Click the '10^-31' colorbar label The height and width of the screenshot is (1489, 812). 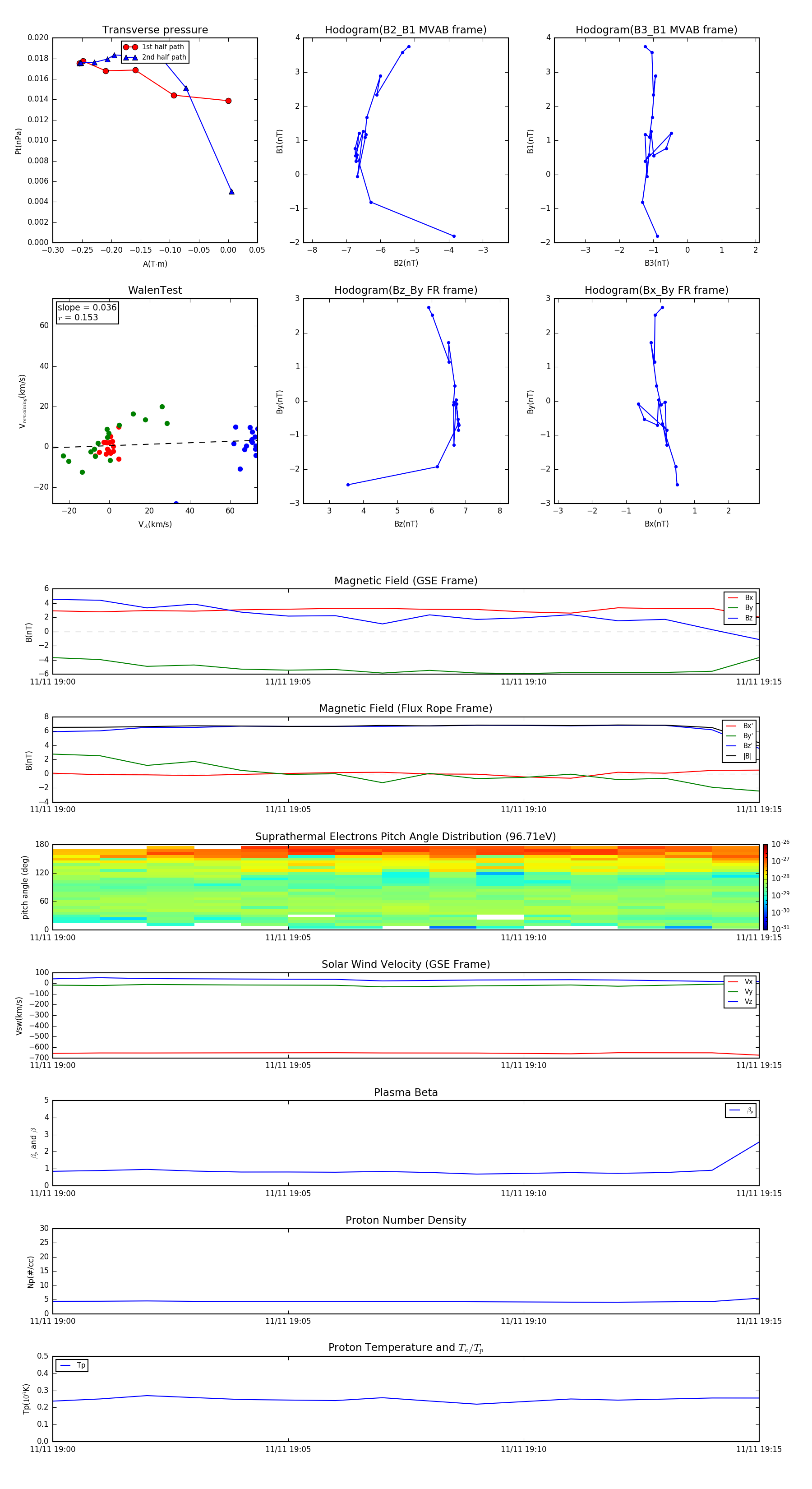(x=780, y=929)
